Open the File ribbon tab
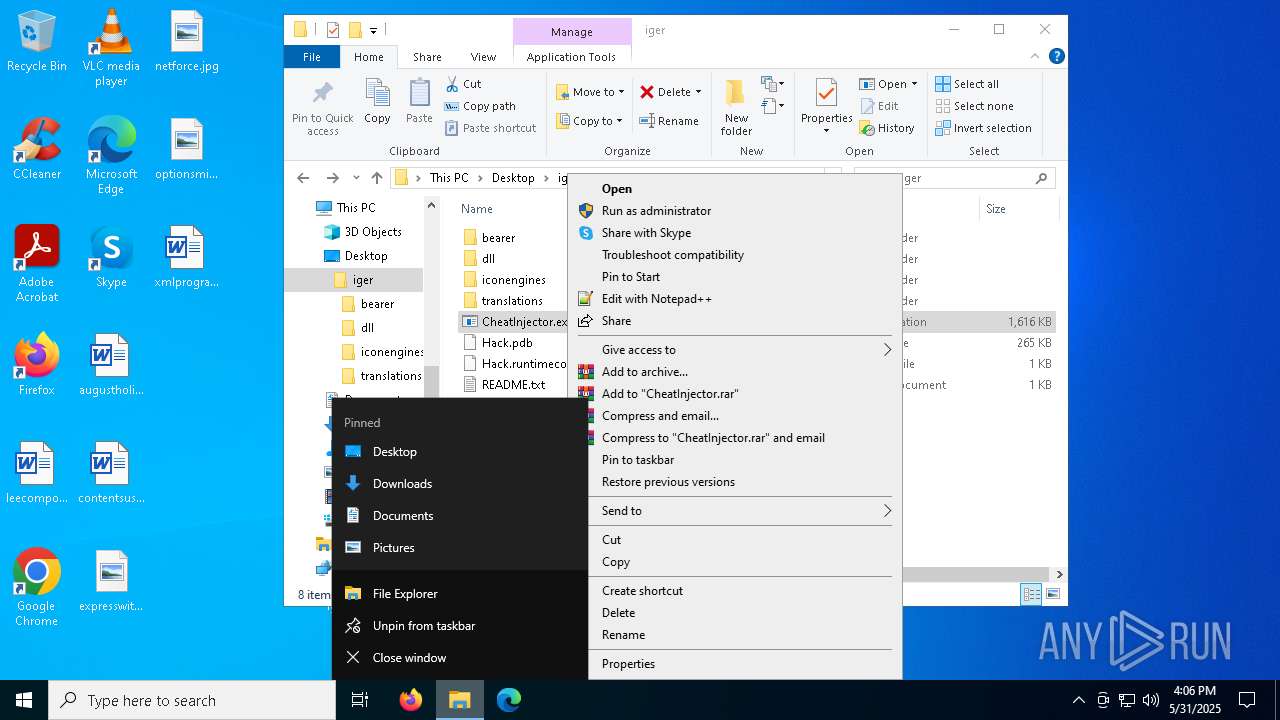The height and width of the screenshot is (720, 1280). (312, 57)
